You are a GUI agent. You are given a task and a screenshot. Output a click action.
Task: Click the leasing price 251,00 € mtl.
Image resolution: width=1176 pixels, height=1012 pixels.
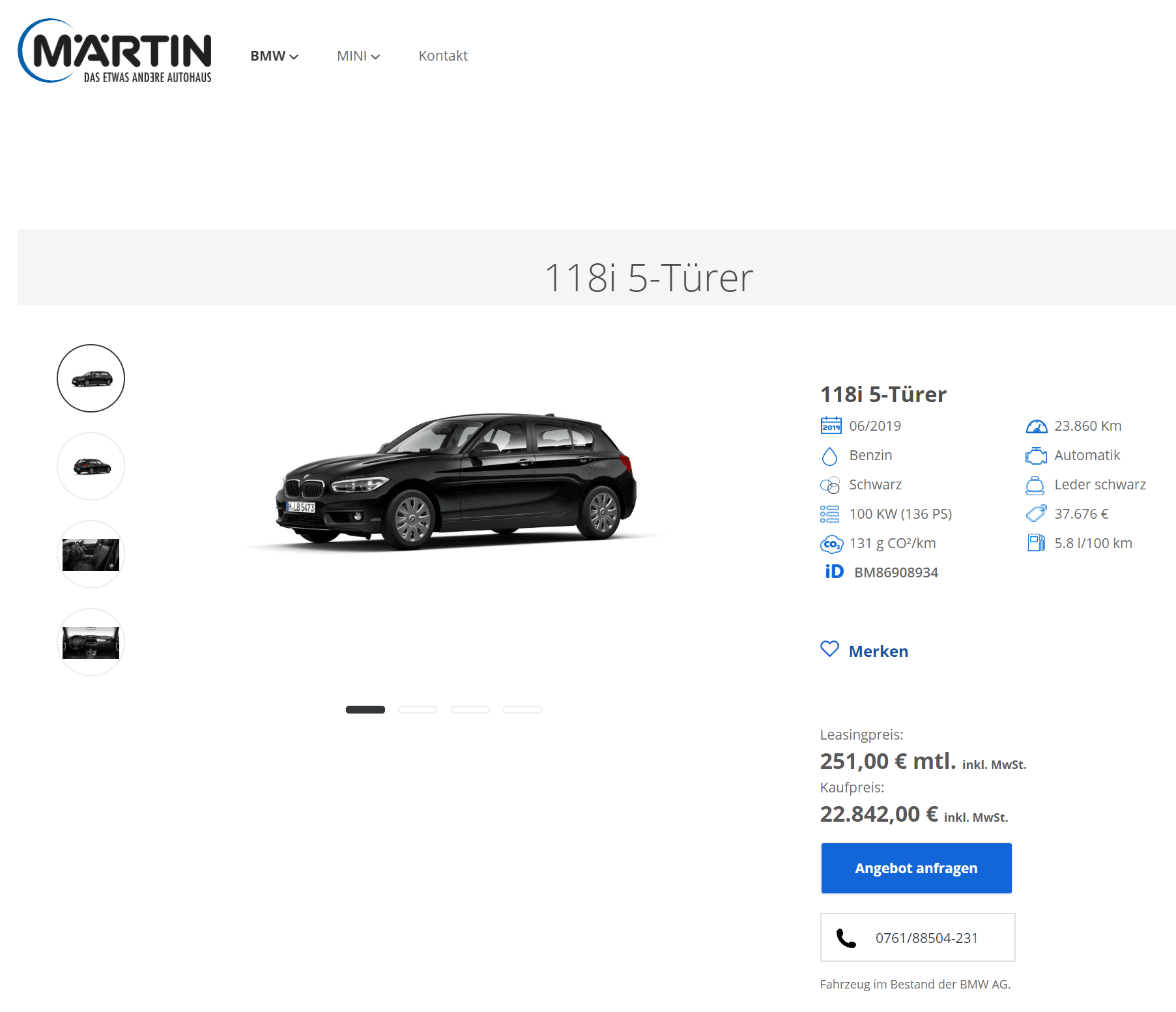coord(888,761)
